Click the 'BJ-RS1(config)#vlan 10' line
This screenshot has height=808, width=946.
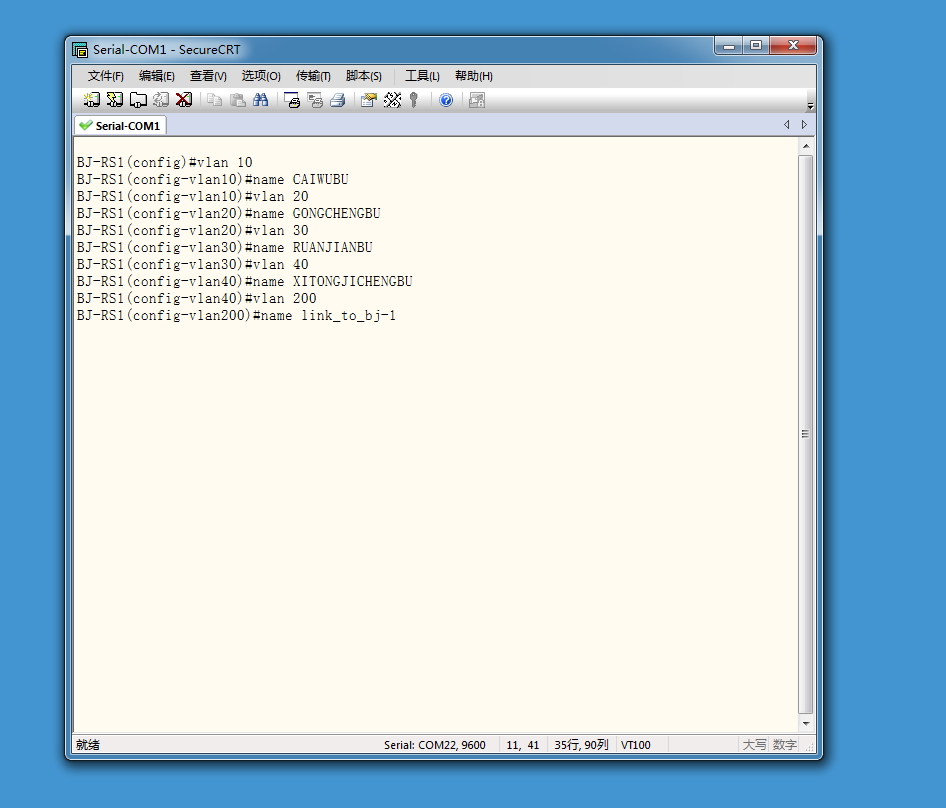coord(165,162)
